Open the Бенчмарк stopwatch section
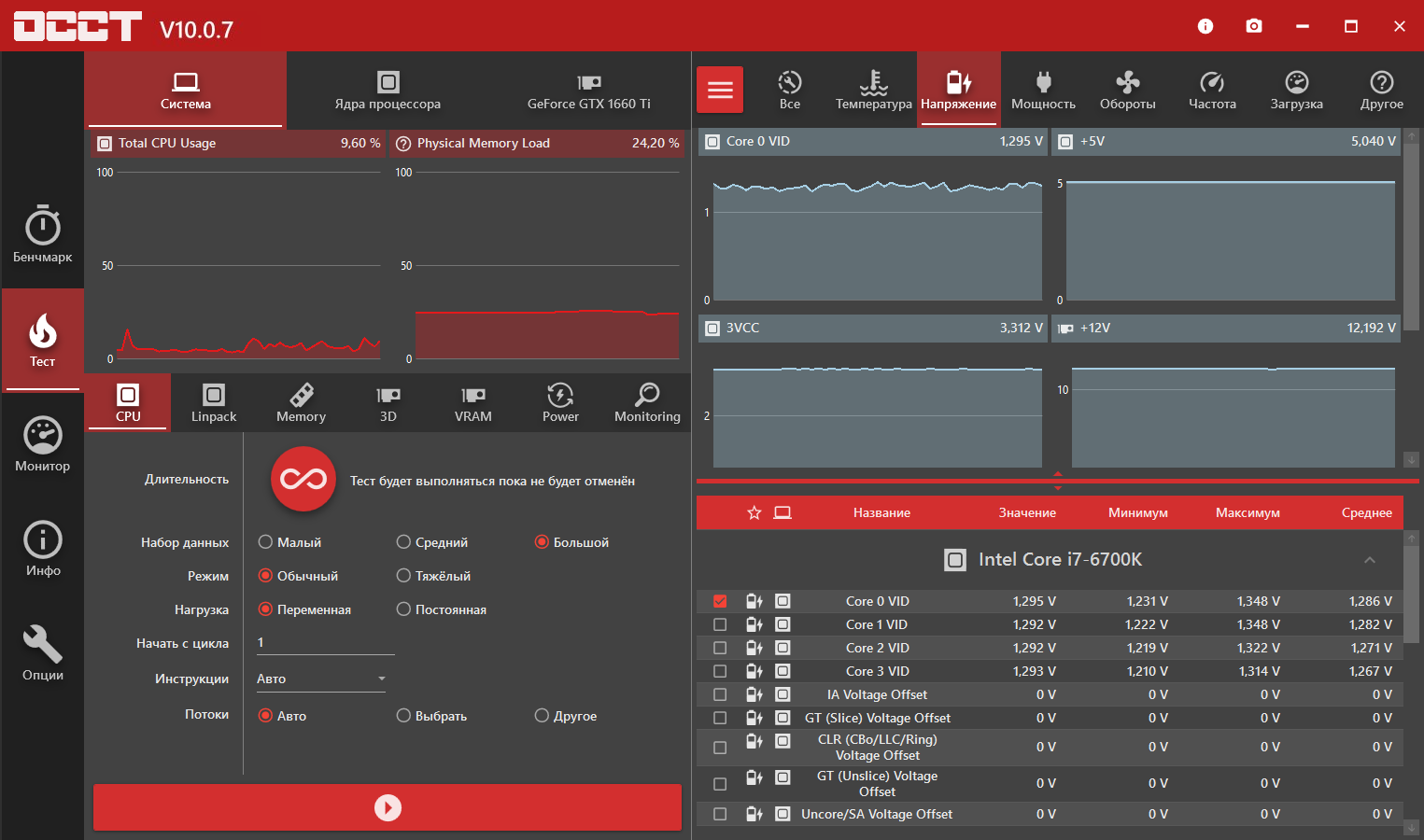 [x=42, y=233]
